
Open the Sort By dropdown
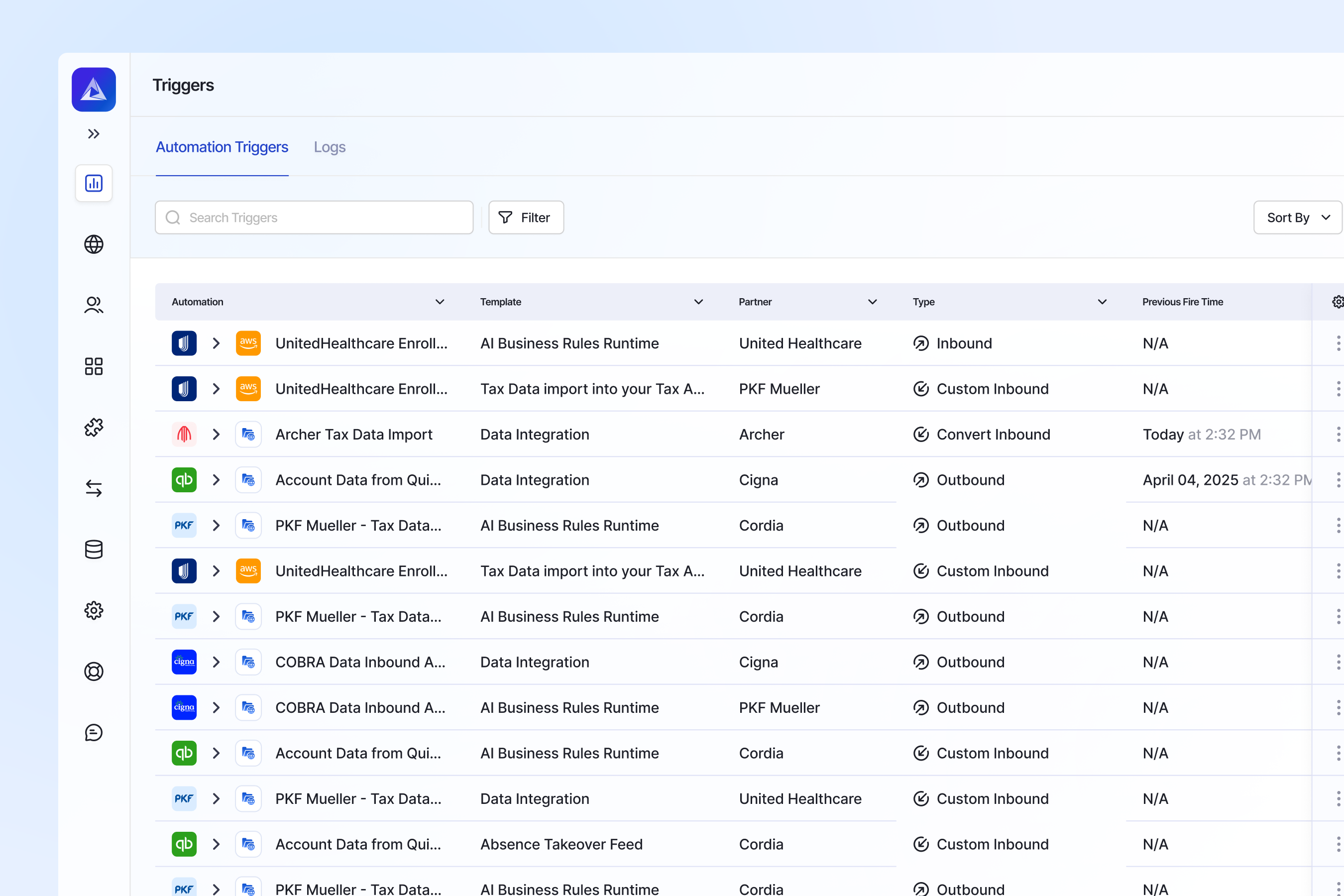(x=1297, y=218)
